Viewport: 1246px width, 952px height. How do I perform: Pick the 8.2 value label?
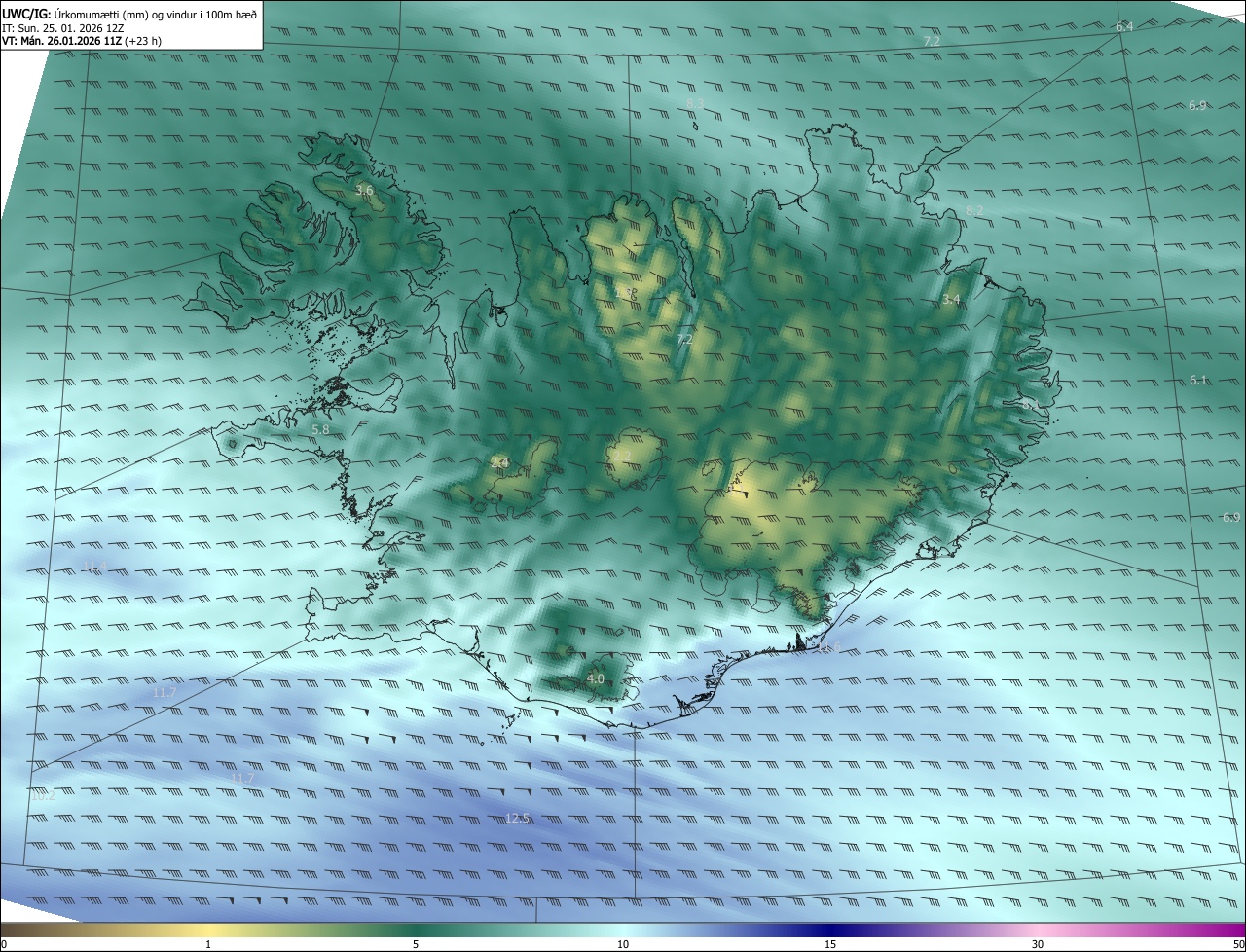click(974, 210)
